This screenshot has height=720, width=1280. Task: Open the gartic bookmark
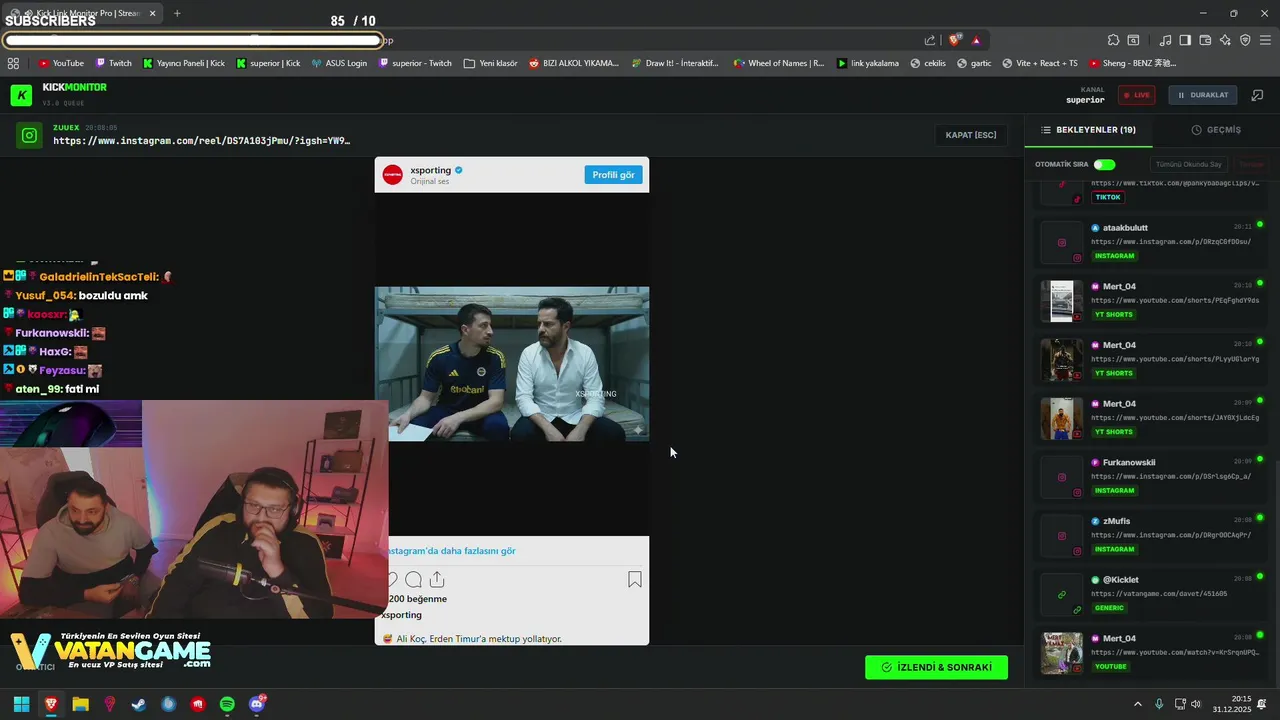(x=973, y=63)
